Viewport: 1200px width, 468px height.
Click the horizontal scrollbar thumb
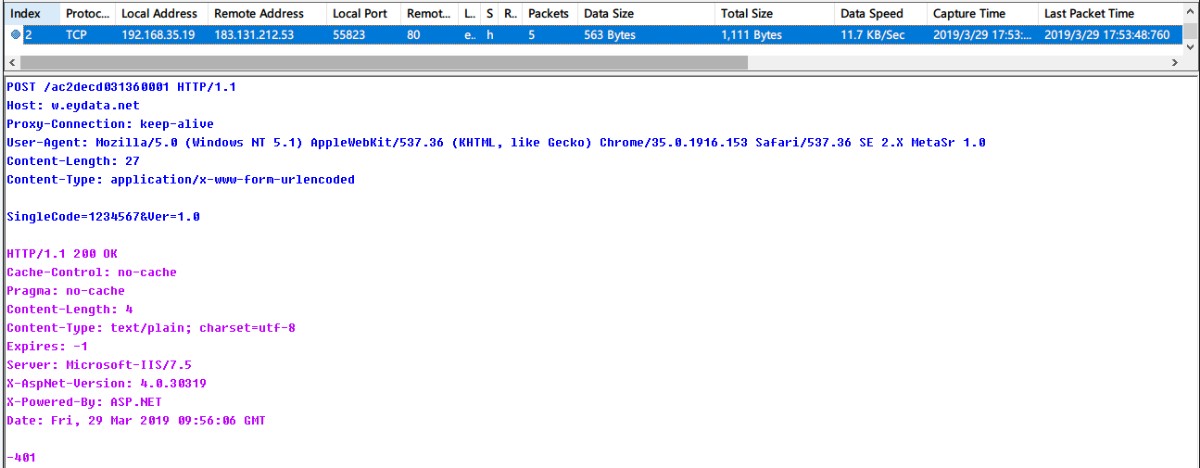click(383, 62)
